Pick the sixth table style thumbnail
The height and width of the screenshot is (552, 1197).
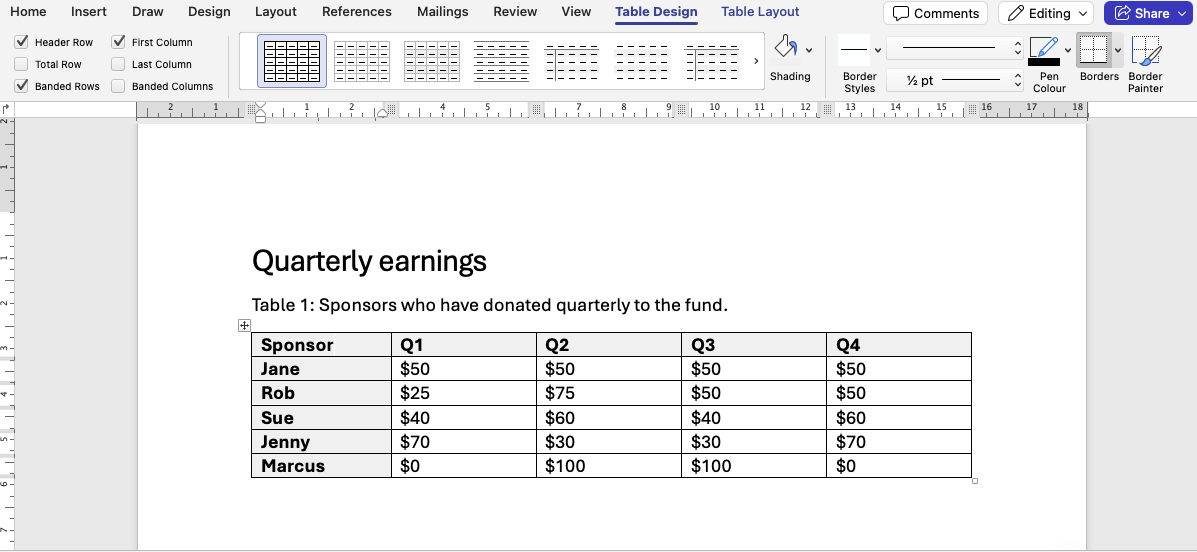pyautogui.click(x=641, y=61)
